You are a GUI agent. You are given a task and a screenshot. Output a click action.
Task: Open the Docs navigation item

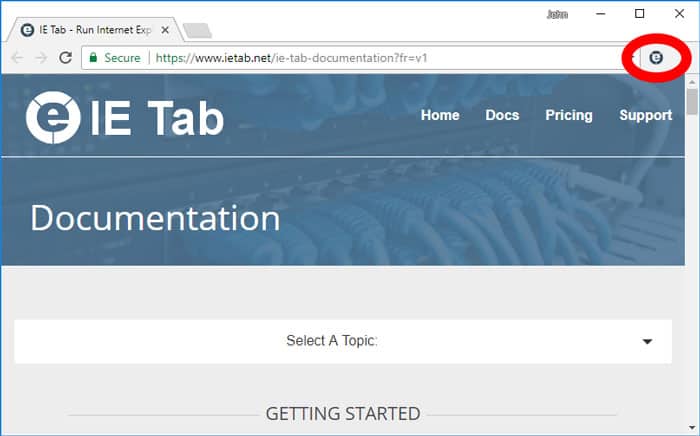502,115
